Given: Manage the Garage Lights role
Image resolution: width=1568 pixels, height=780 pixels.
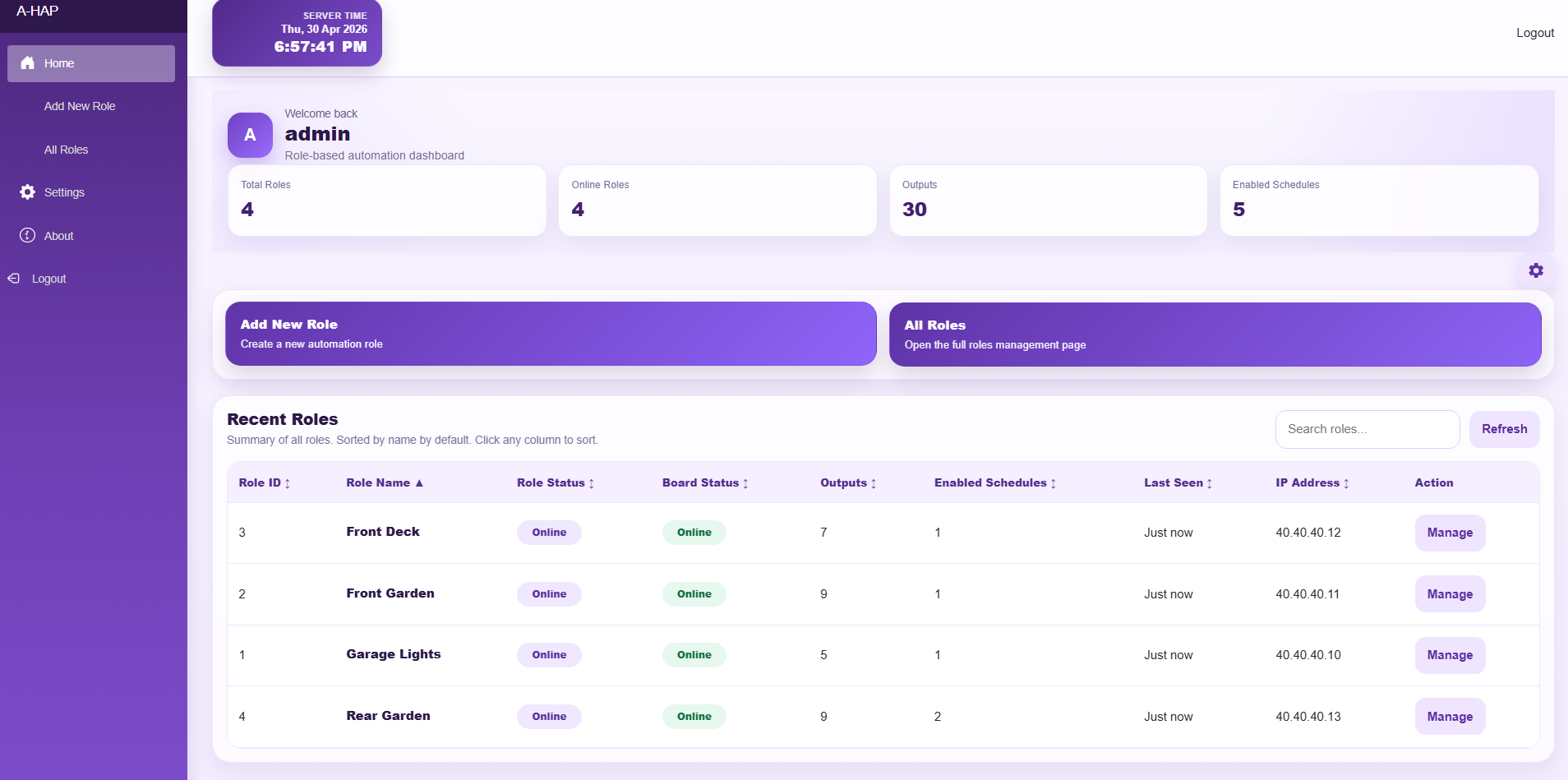Looking at the screenshot, I should 1450,655.
